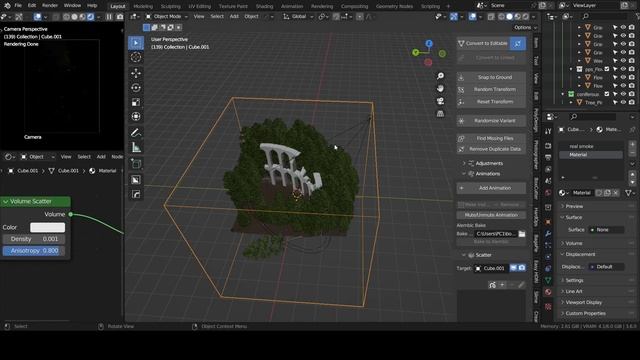
Task: Select the real smoke material slot
Action: [x=590, y=146]
